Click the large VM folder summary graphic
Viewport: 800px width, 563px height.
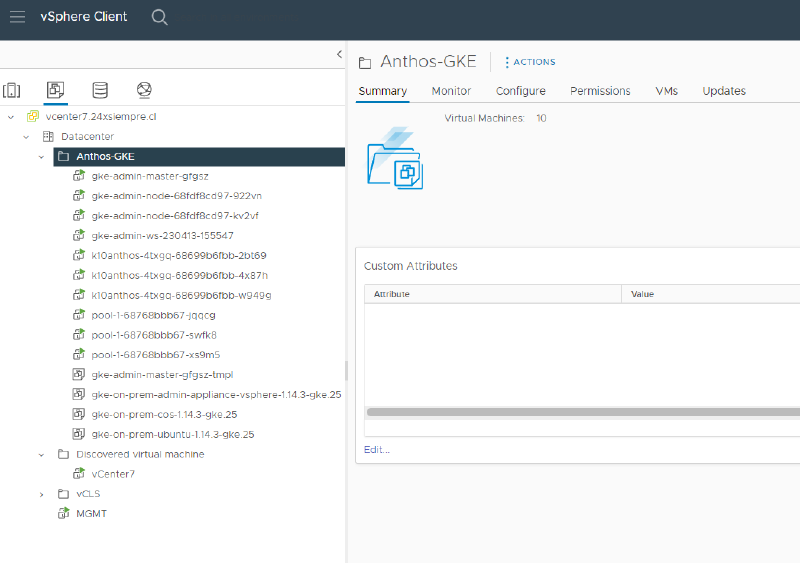click(x=395, y=159)
